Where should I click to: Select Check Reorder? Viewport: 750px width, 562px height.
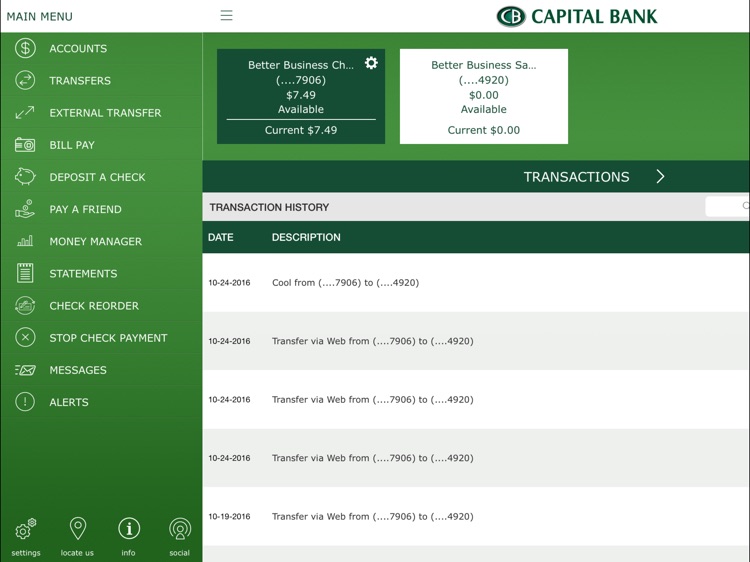(x=101, y=305)
